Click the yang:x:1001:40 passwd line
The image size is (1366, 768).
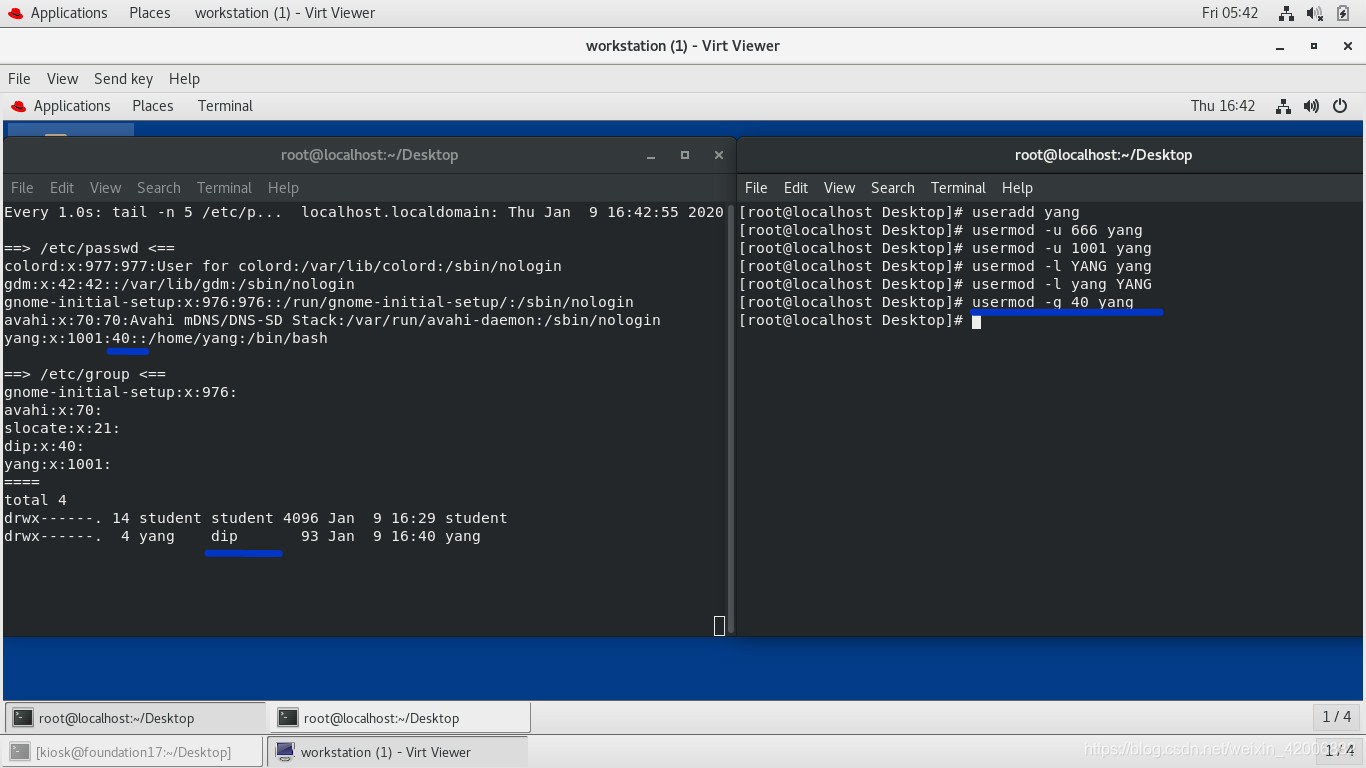click(166, 338)
